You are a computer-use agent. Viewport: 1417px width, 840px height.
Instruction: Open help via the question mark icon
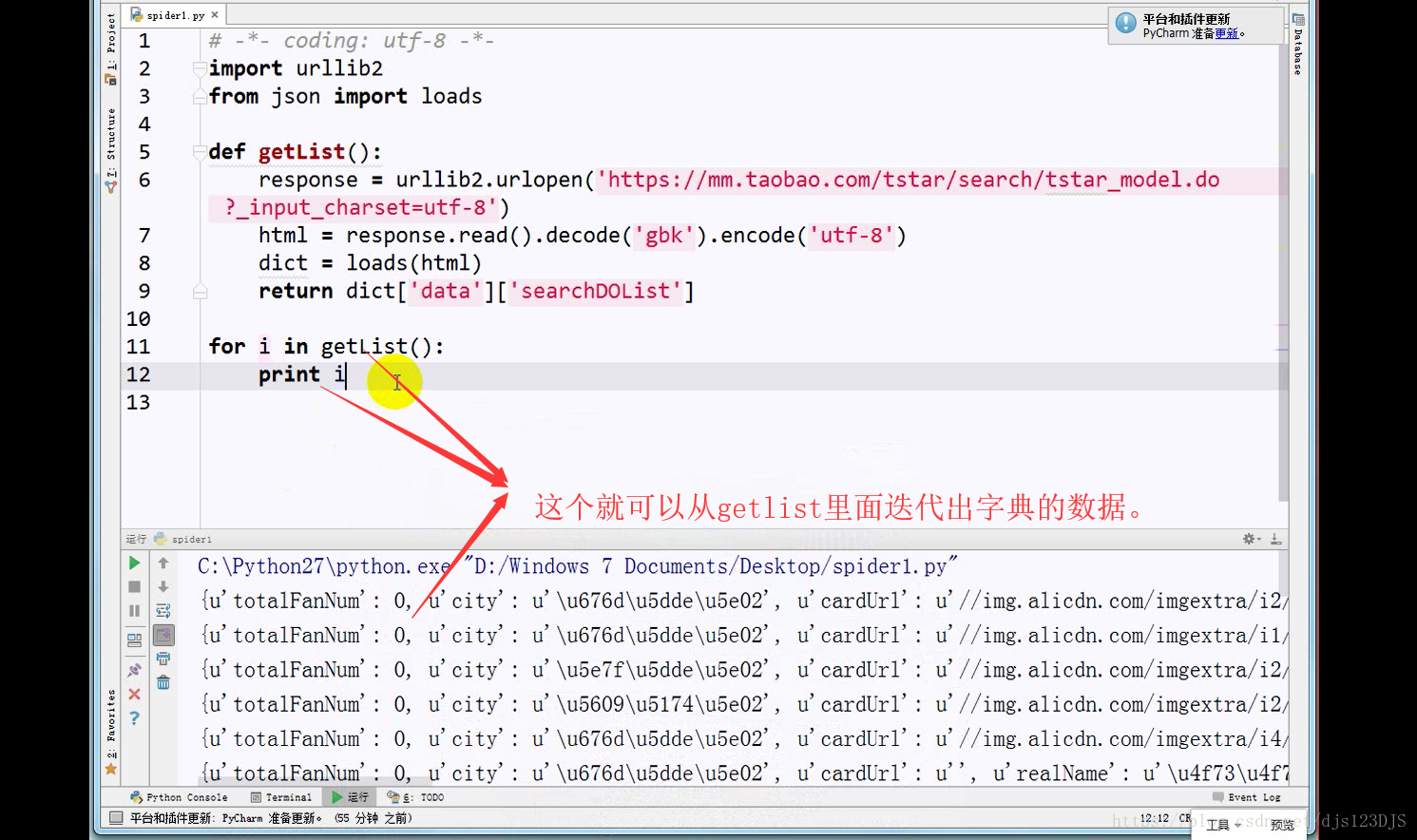pos(134,718)
